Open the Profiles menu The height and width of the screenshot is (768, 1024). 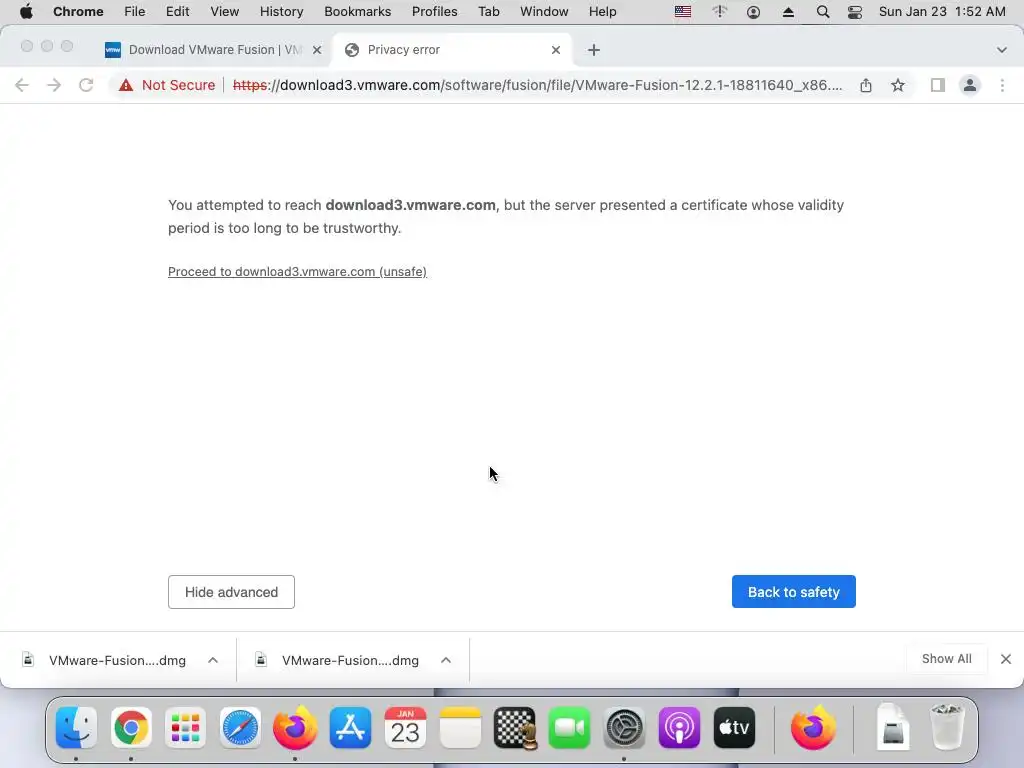[434, 12]
